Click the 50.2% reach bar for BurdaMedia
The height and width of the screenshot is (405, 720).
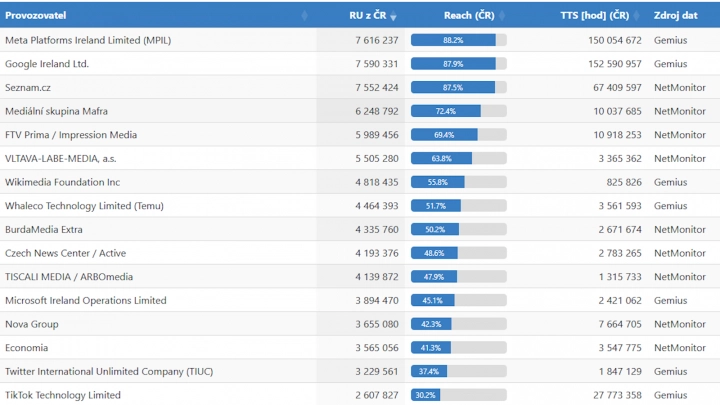tap(459, 229)
